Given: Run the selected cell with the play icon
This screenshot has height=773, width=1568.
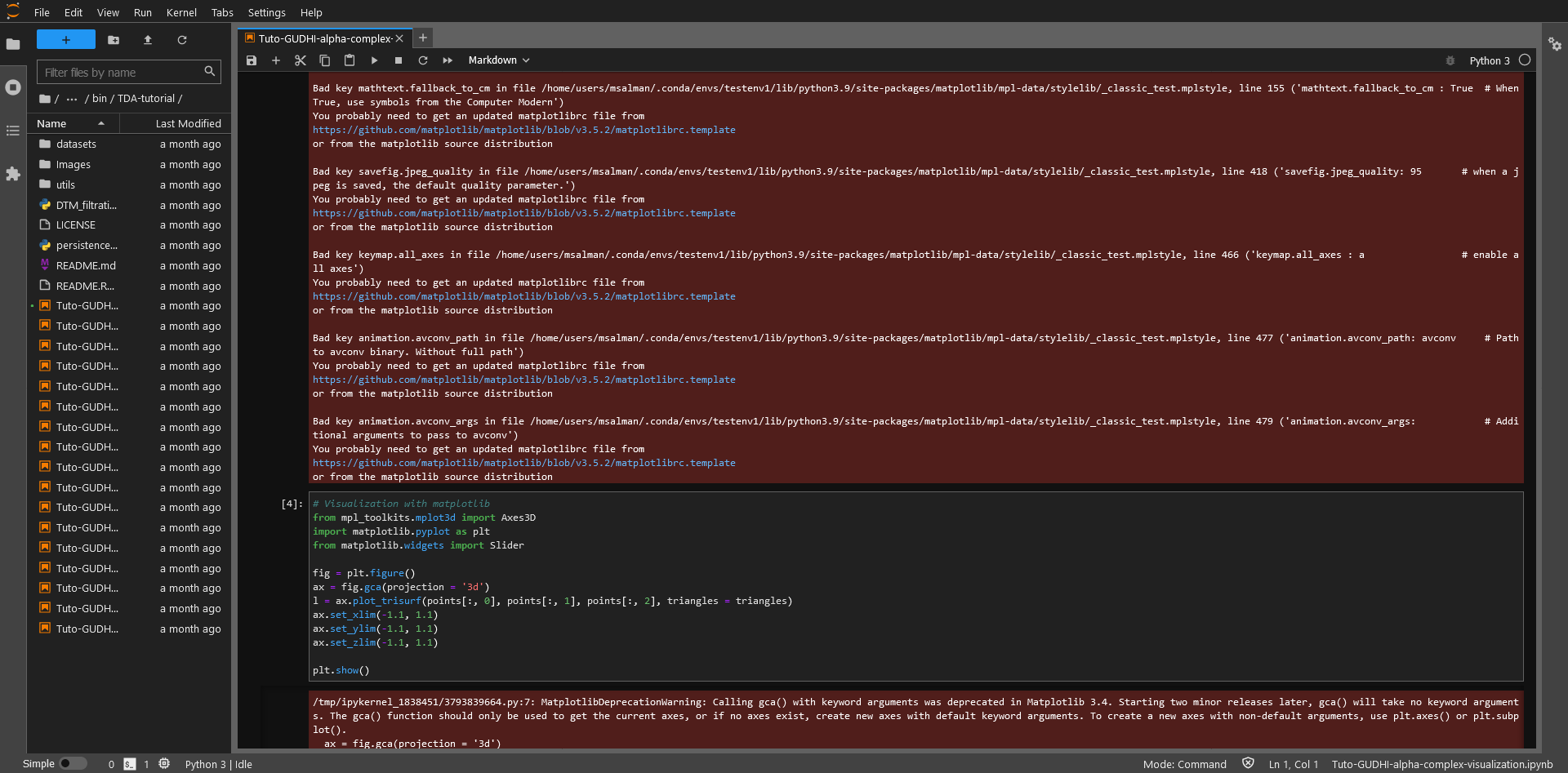Looking at the screenshot, I should (x=374, y=60).
